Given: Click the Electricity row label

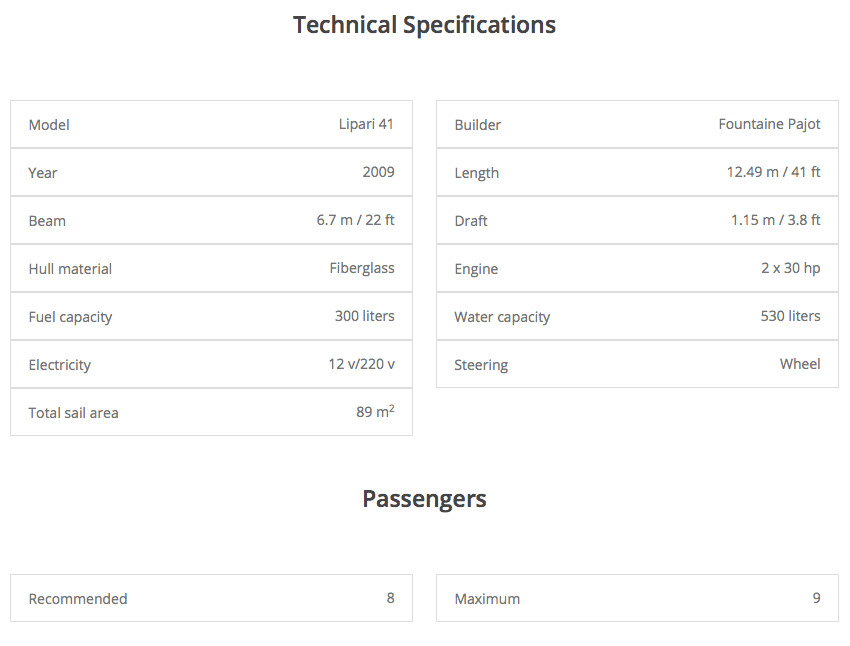Looking at the screenshot, I should point(60,365).
